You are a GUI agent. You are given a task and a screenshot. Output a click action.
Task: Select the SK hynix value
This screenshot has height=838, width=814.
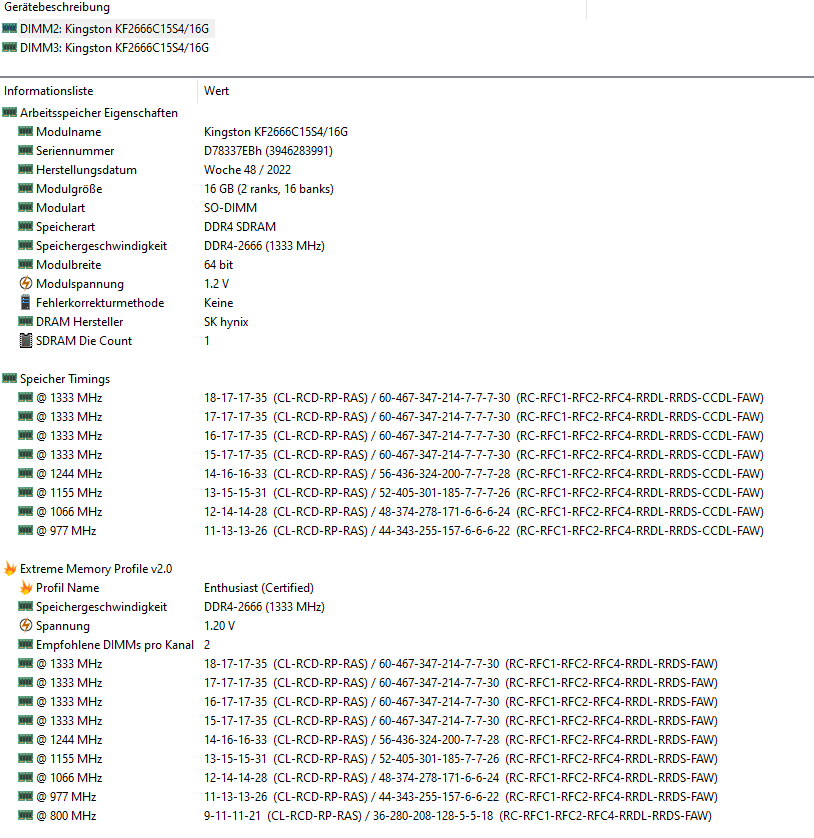coord(226,322)
